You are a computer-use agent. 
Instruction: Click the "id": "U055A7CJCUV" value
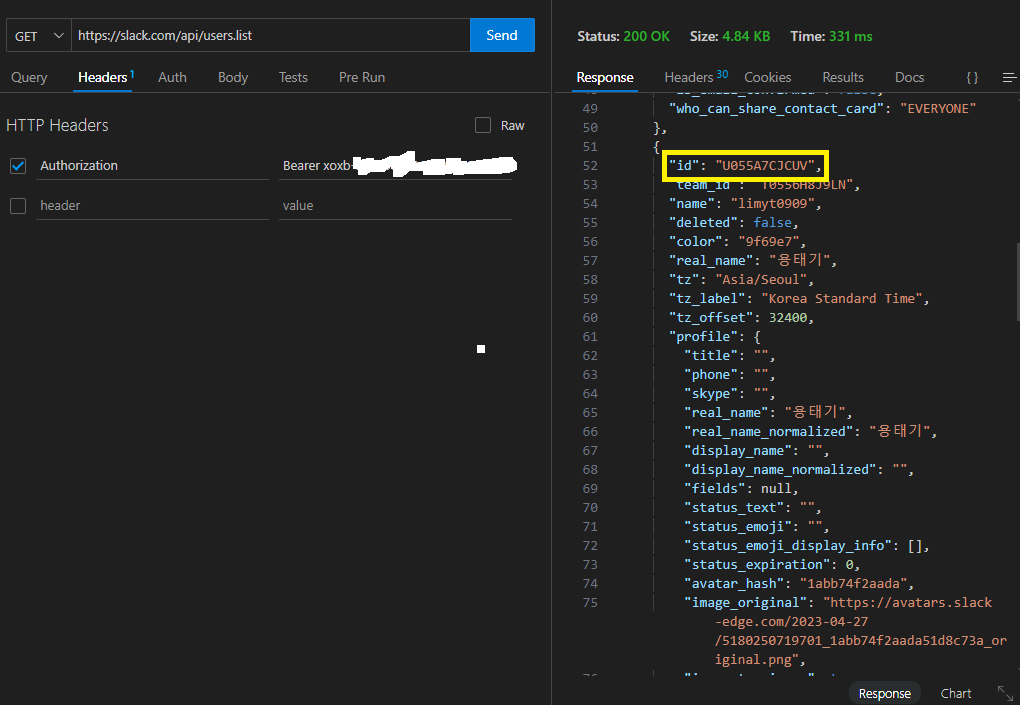point(765,166)
